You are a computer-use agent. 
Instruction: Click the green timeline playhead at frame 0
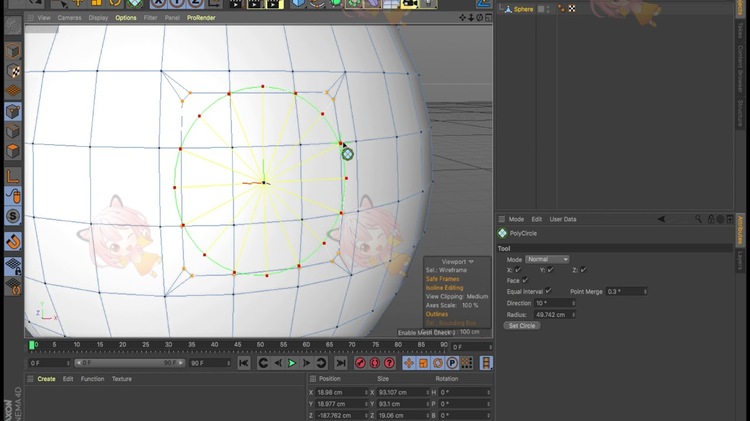32,345
